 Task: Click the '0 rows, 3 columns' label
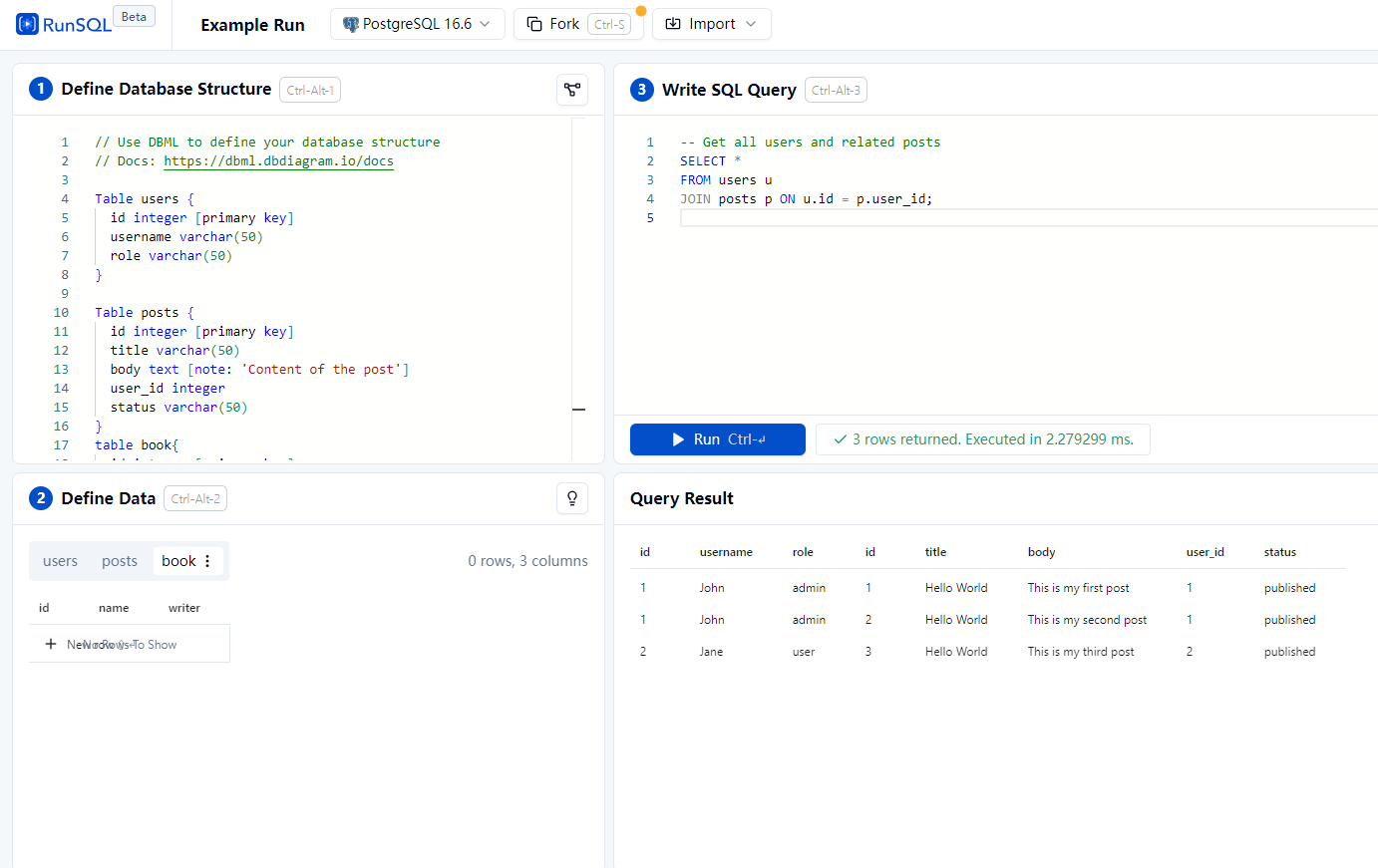pos(527,561)
